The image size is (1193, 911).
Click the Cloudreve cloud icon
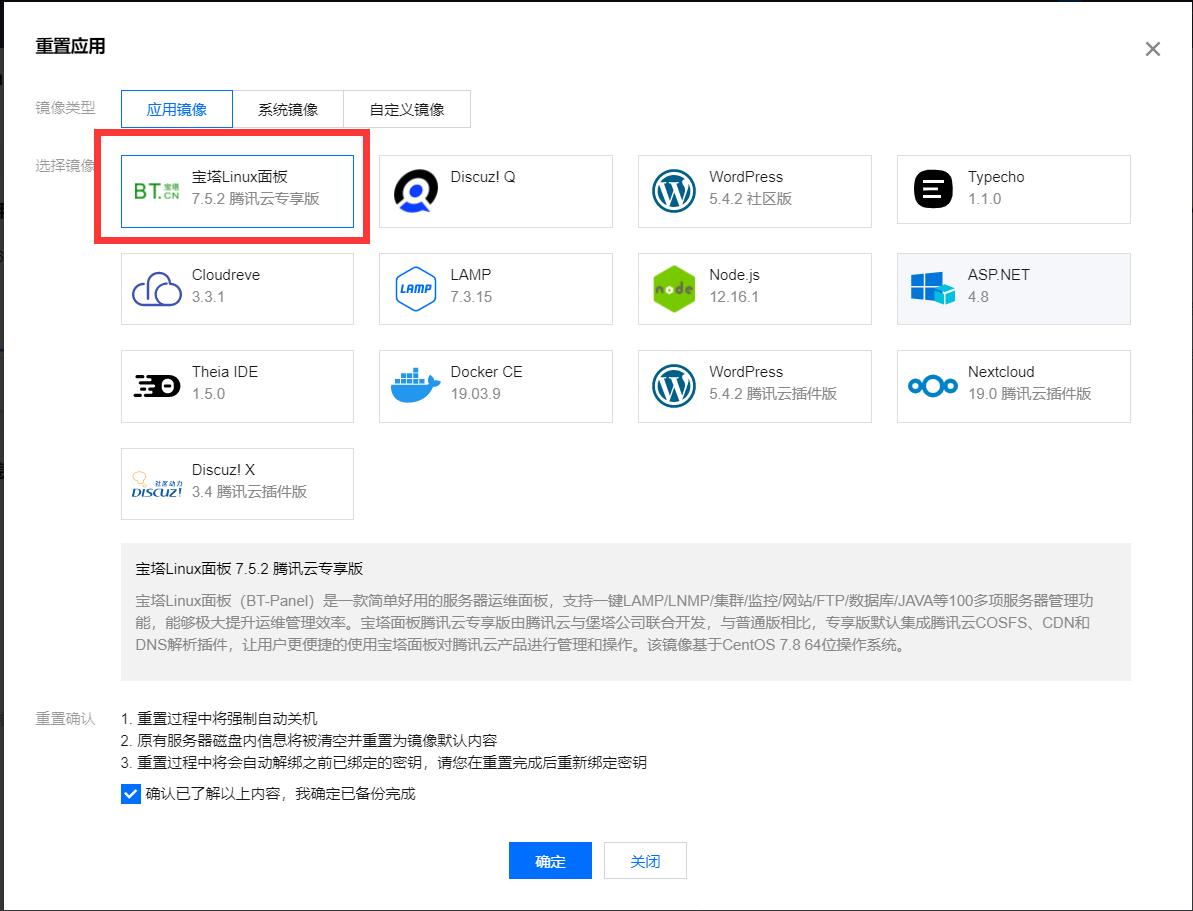[156, 287]
